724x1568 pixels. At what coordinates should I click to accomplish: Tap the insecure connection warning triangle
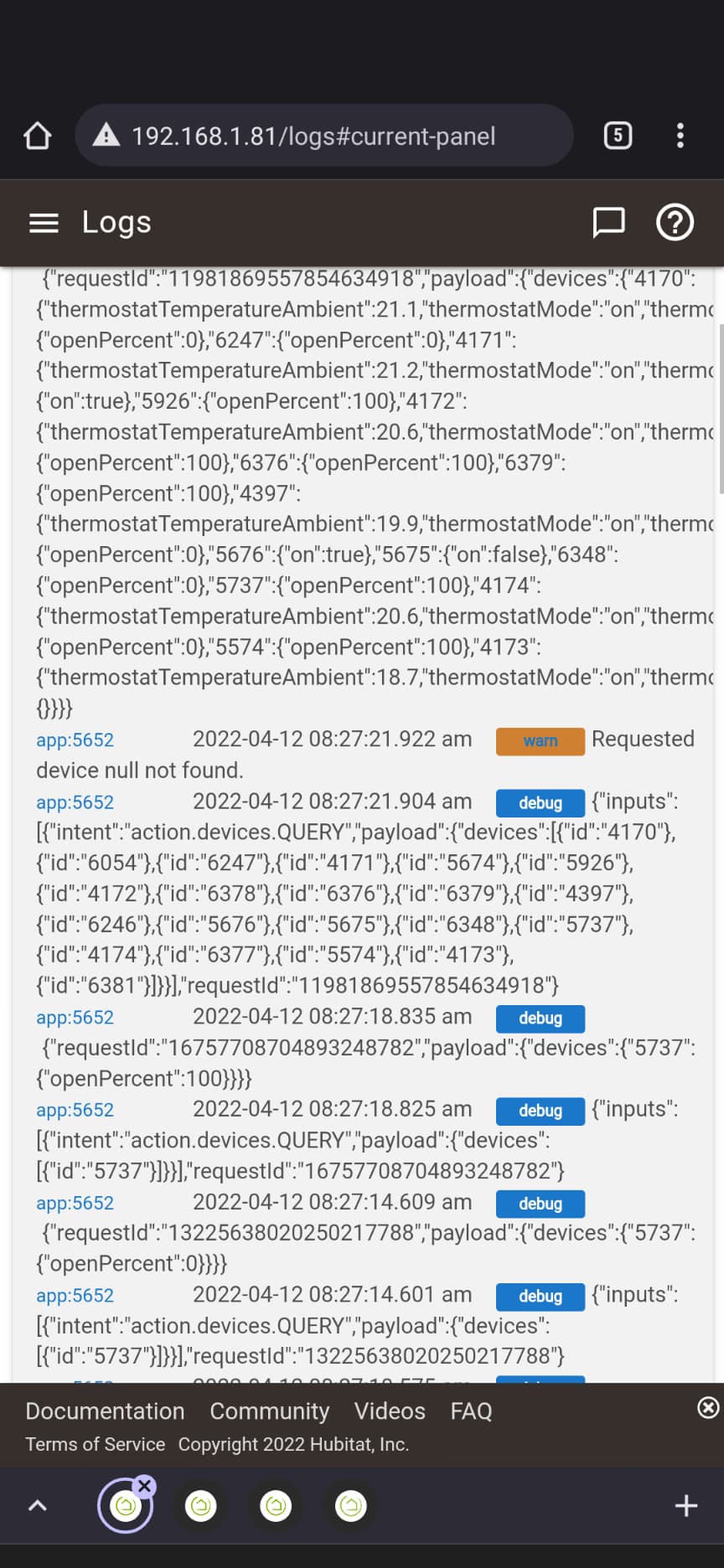click(x=106, y=135)
